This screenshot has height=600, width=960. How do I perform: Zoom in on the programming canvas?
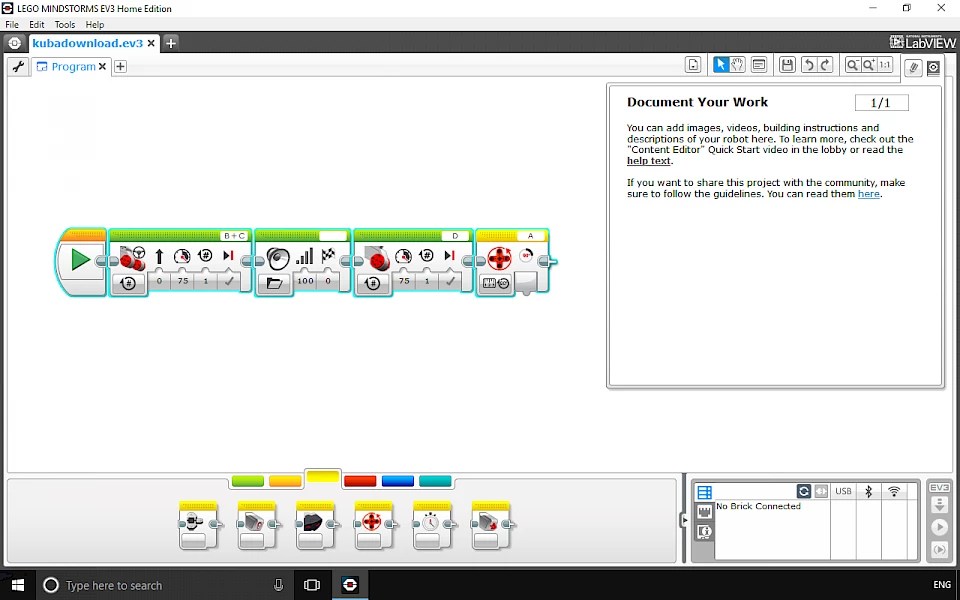click(868, 64)
